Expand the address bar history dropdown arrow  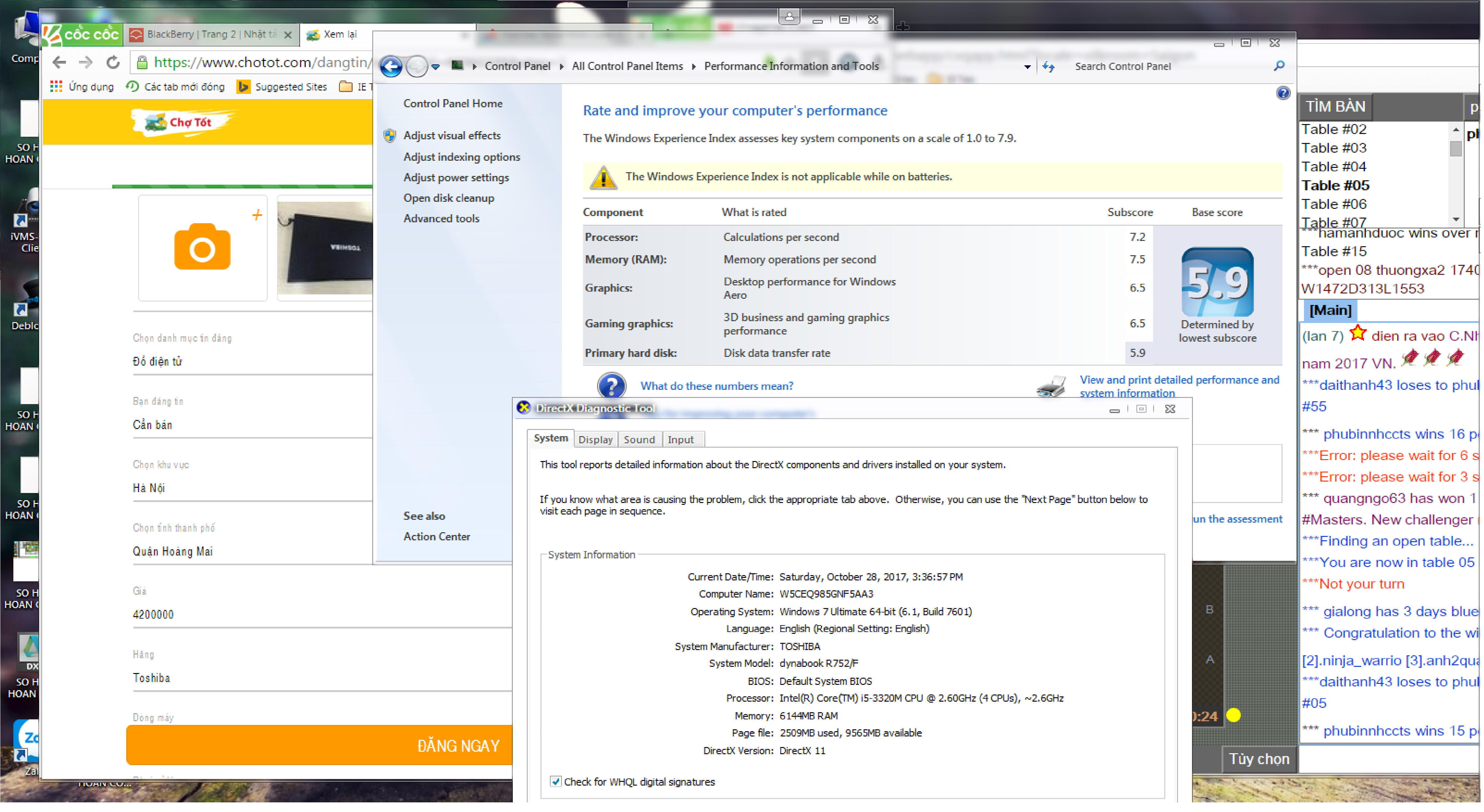point(1027,67)
